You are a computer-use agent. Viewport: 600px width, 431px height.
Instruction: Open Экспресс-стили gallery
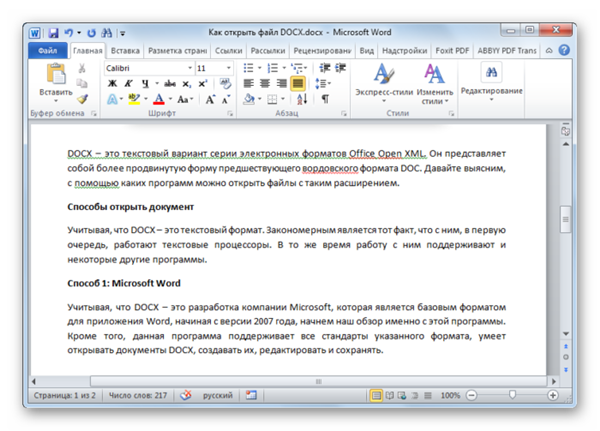[384, 83]
